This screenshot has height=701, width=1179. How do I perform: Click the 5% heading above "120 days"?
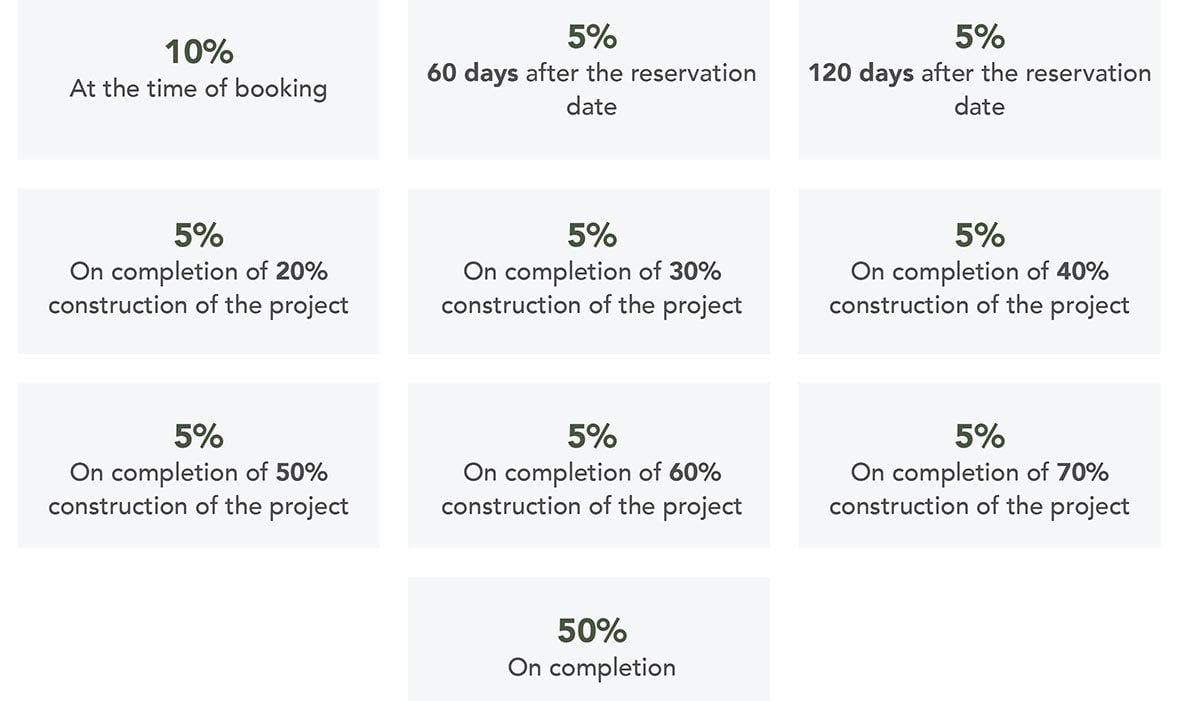pos(979,37)
